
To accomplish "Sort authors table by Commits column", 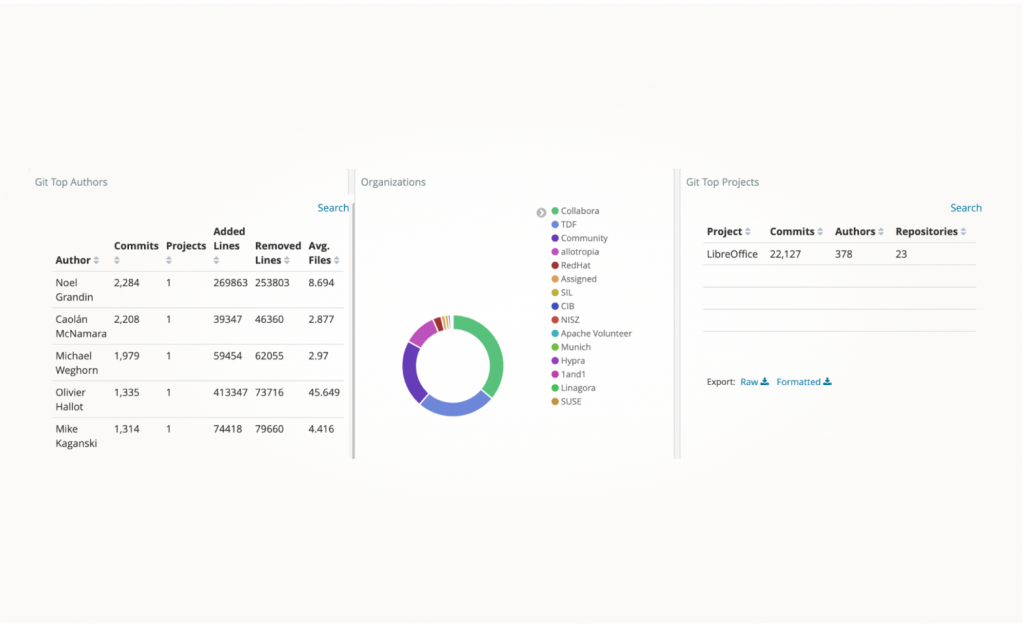I will click(x=117, y=260).
